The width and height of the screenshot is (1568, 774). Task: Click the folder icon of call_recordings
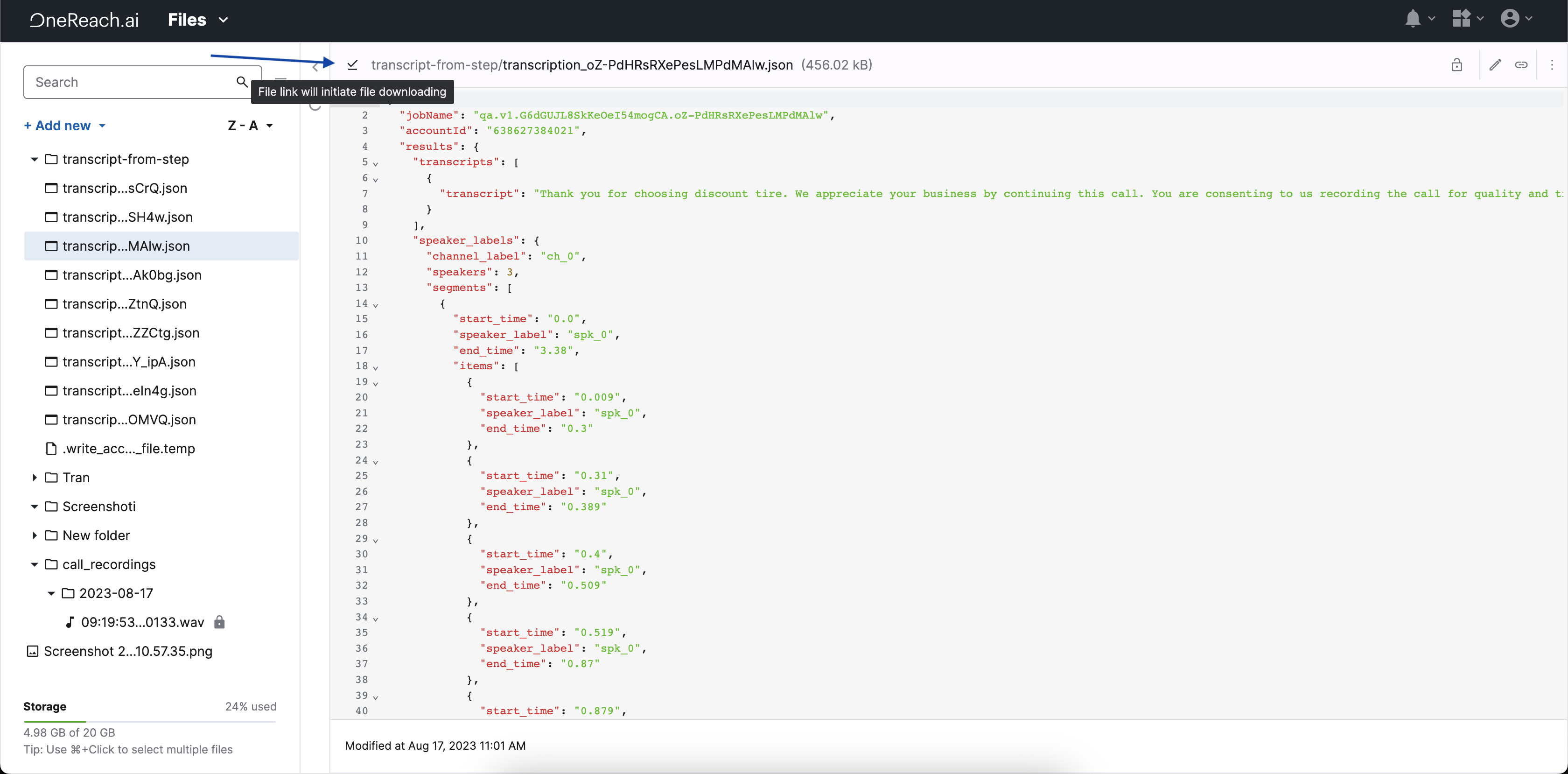pos(52,564)
